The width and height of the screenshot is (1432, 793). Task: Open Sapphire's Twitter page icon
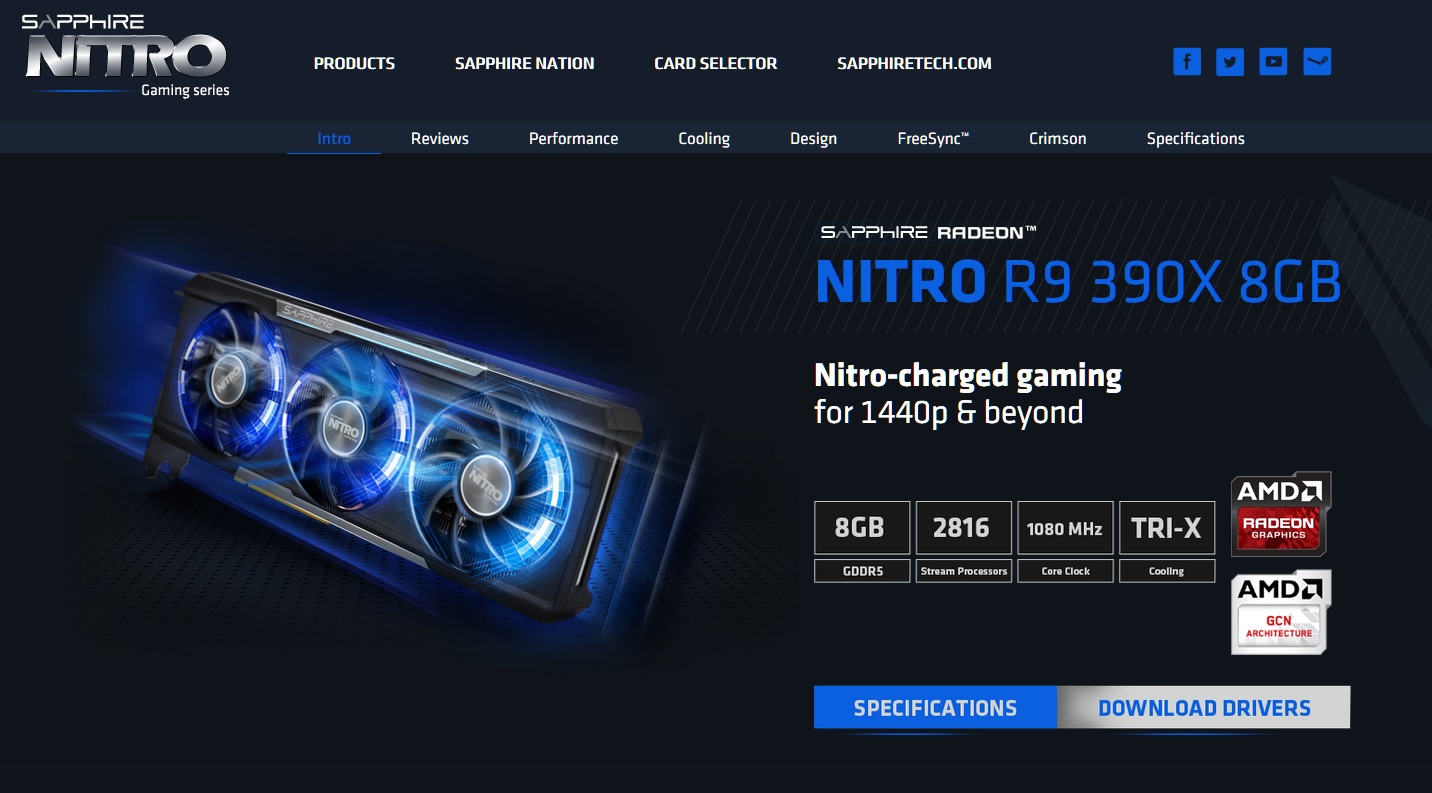(x=1230, y=62)
